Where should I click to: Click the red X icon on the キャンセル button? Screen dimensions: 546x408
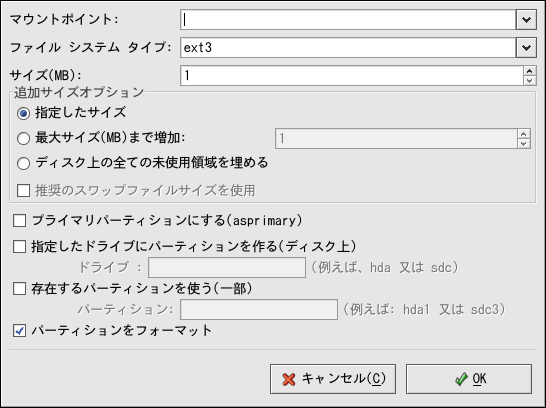point(289,379)
